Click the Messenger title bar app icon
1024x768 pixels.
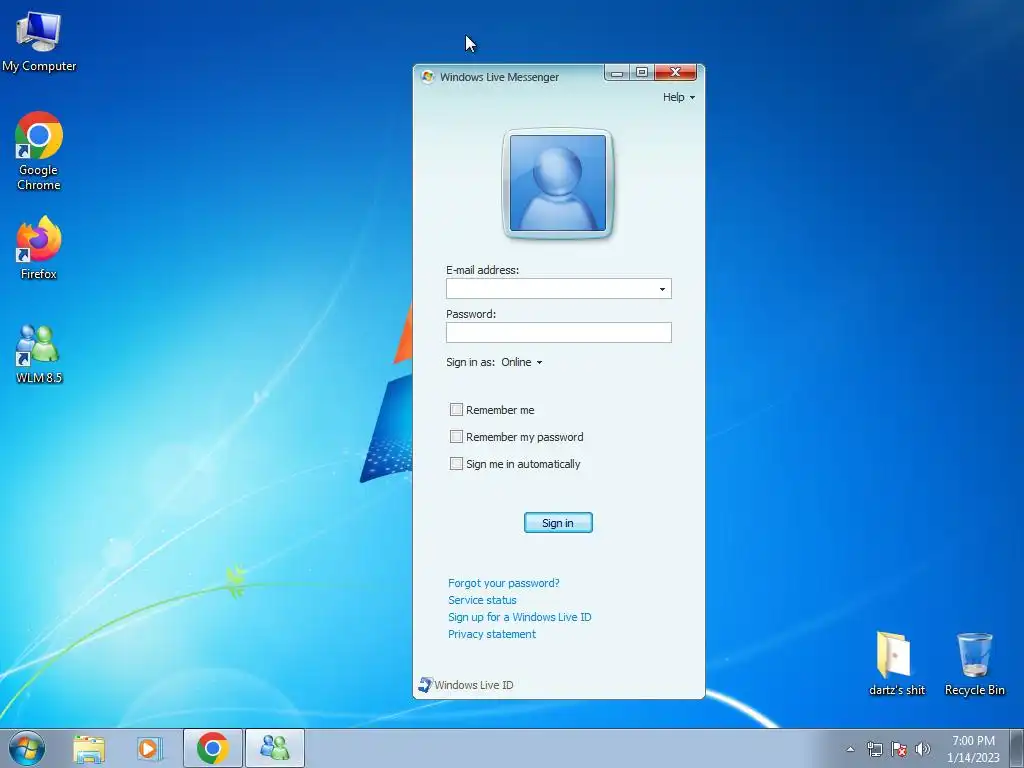428,76
